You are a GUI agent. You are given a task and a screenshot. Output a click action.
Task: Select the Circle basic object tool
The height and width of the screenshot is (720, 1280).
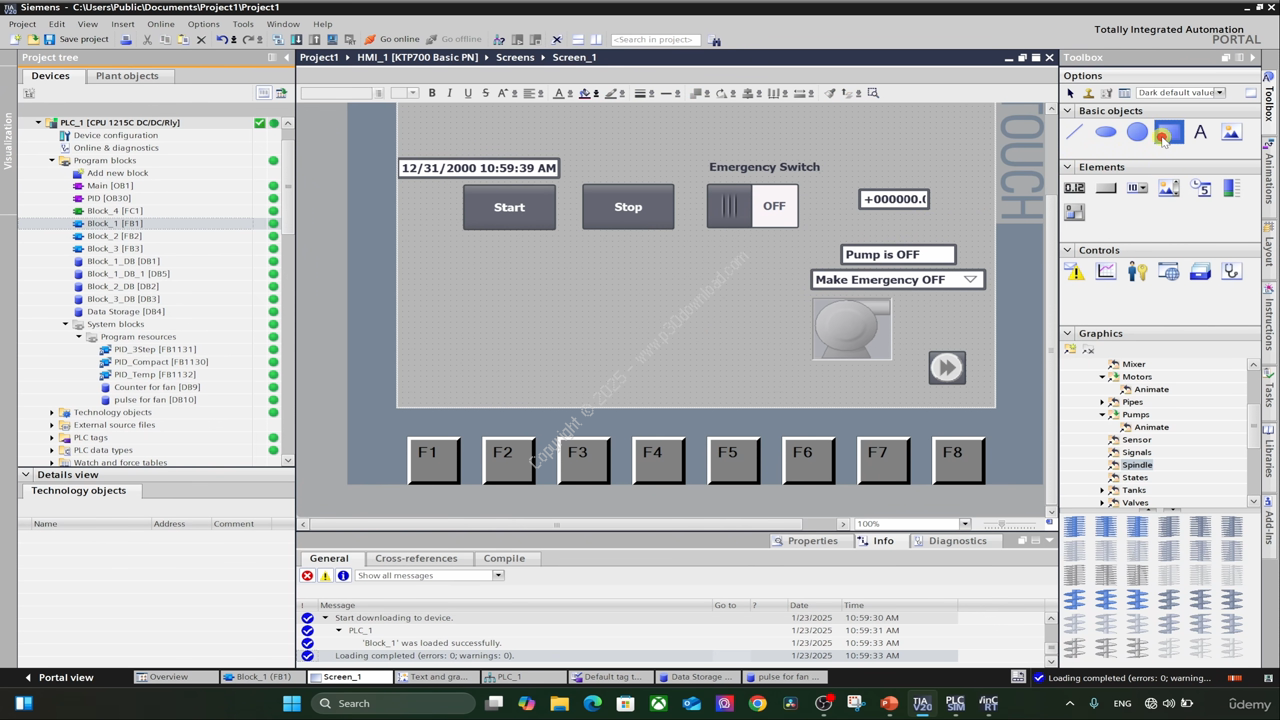click(1137, 132)
